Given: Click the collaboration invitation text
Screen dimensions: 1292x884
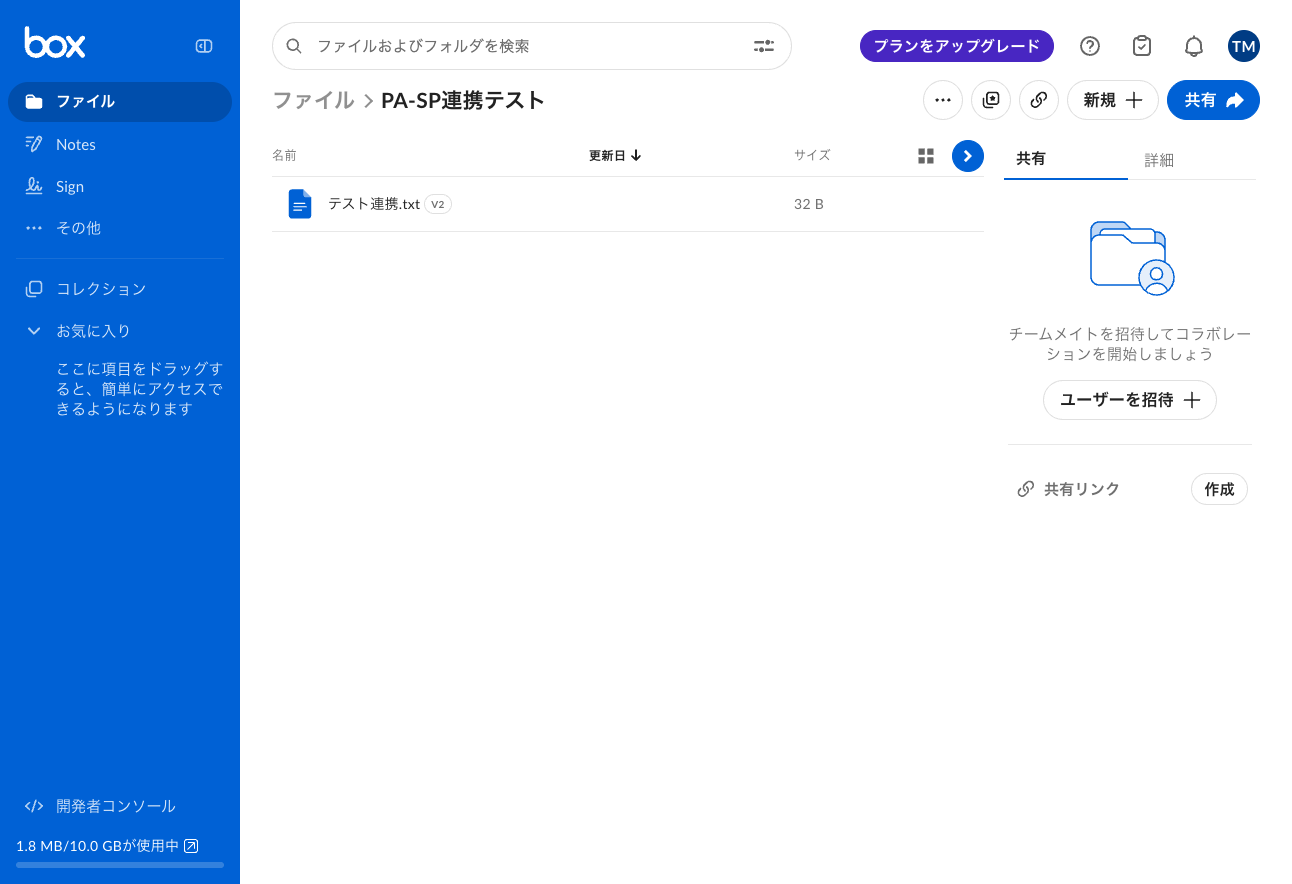Looking at the screenshot, I should [1130, 344].
